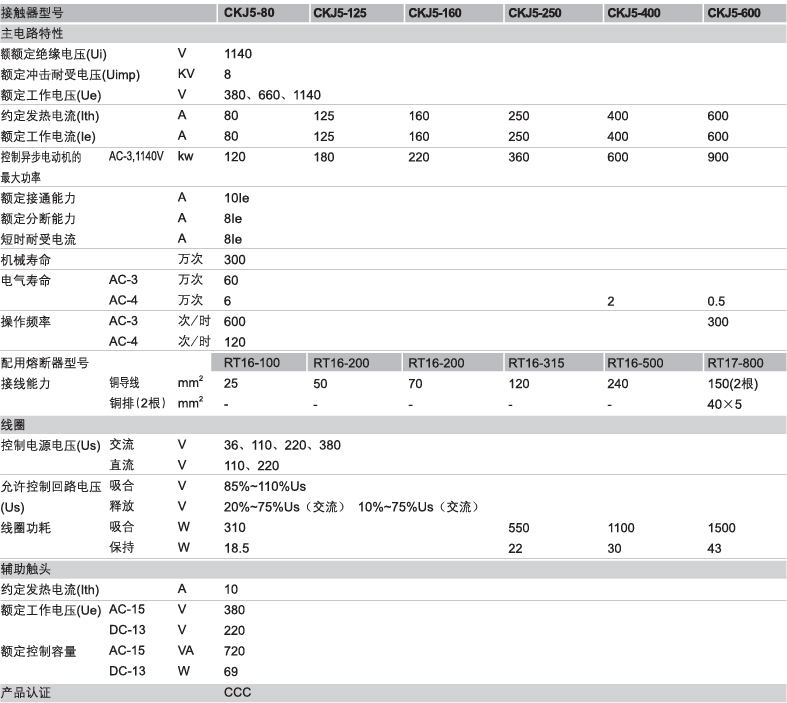The height and width of the screenshot is (703, 787).
Task: Select the 产品认证 row label
Action: [x=25, y=692]
